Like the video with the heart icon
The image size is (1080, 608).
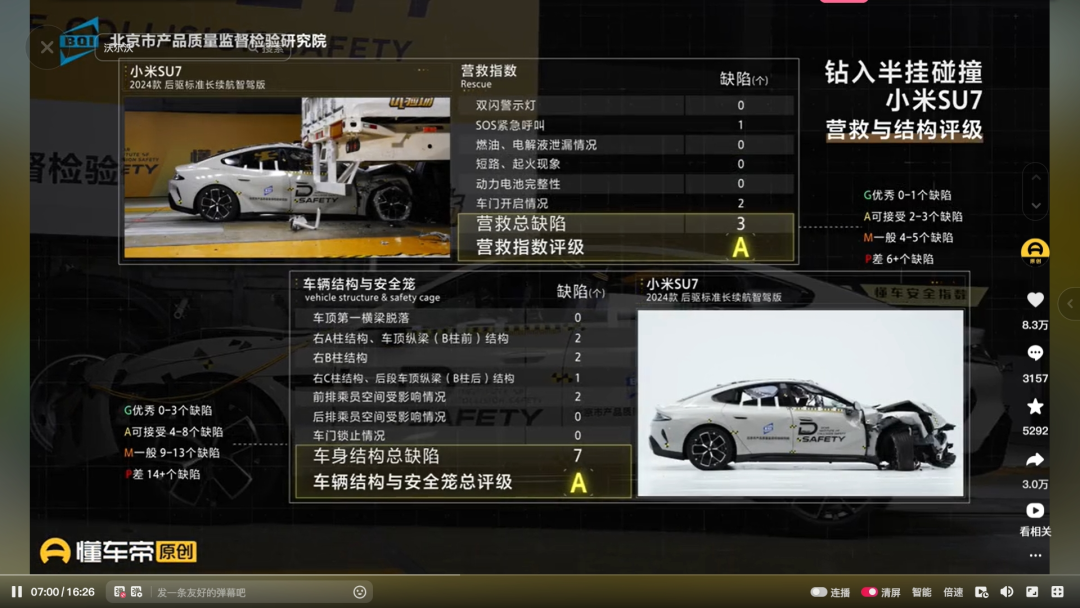1035,300
